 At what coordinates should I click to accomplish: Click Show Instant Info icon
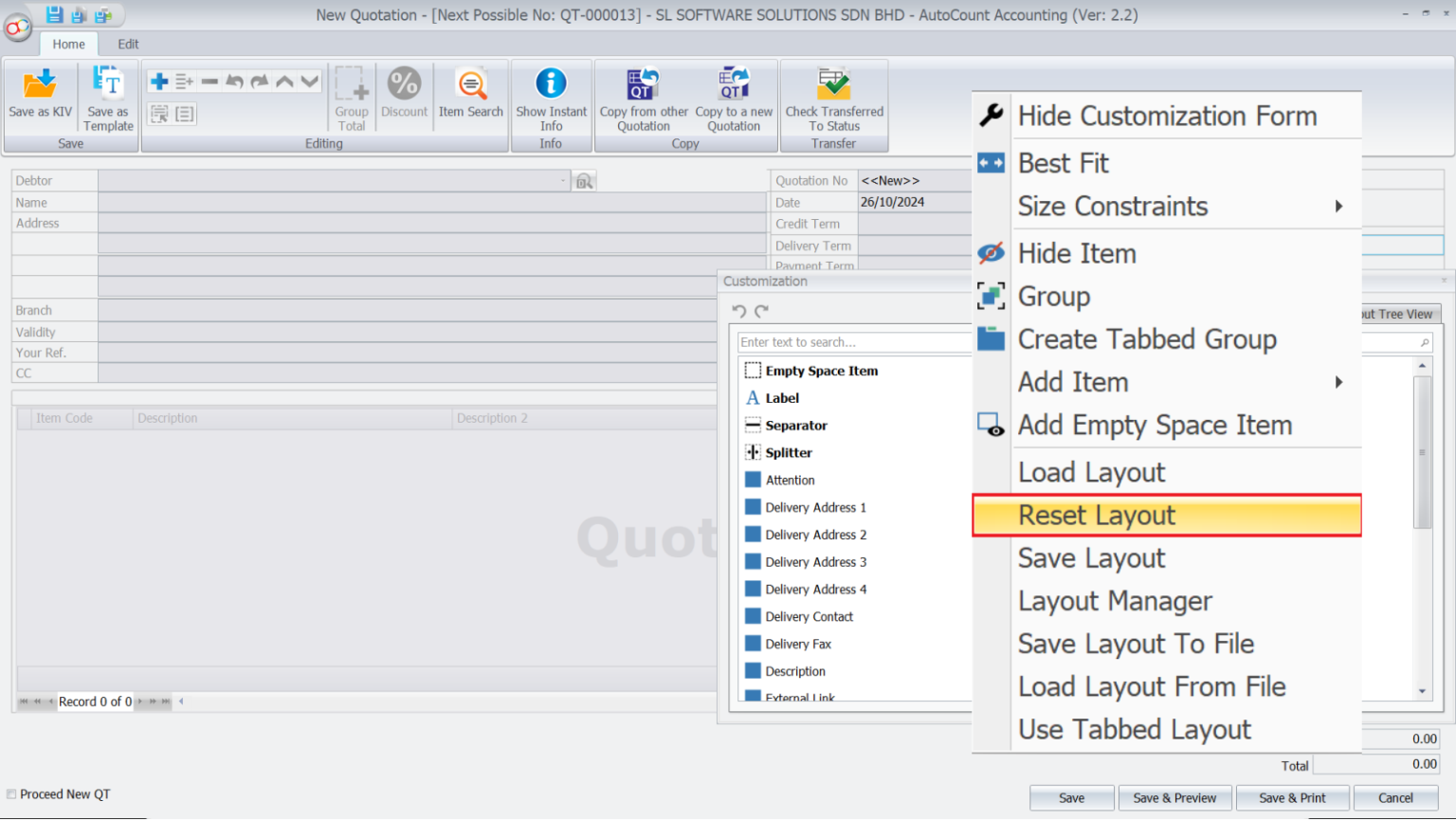[551, 83]
